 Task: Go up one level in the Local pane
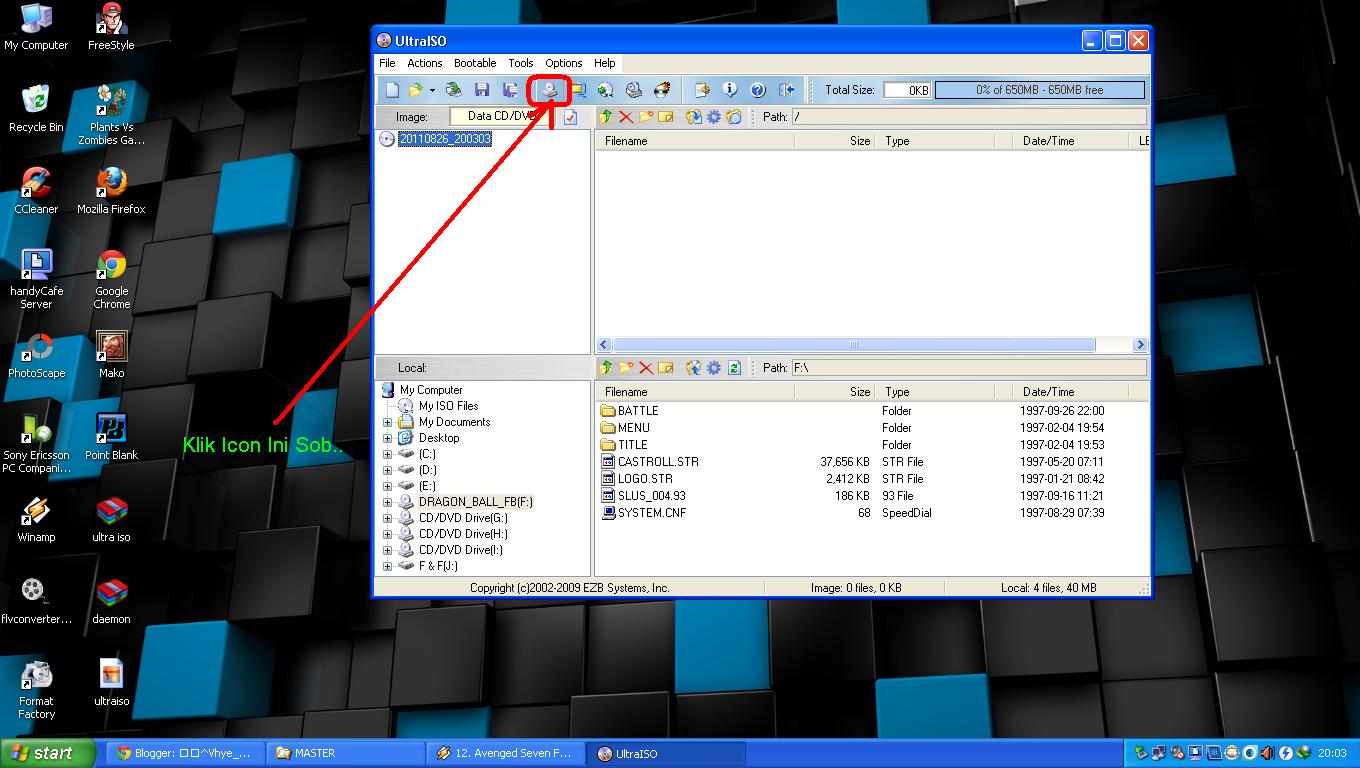606,368
